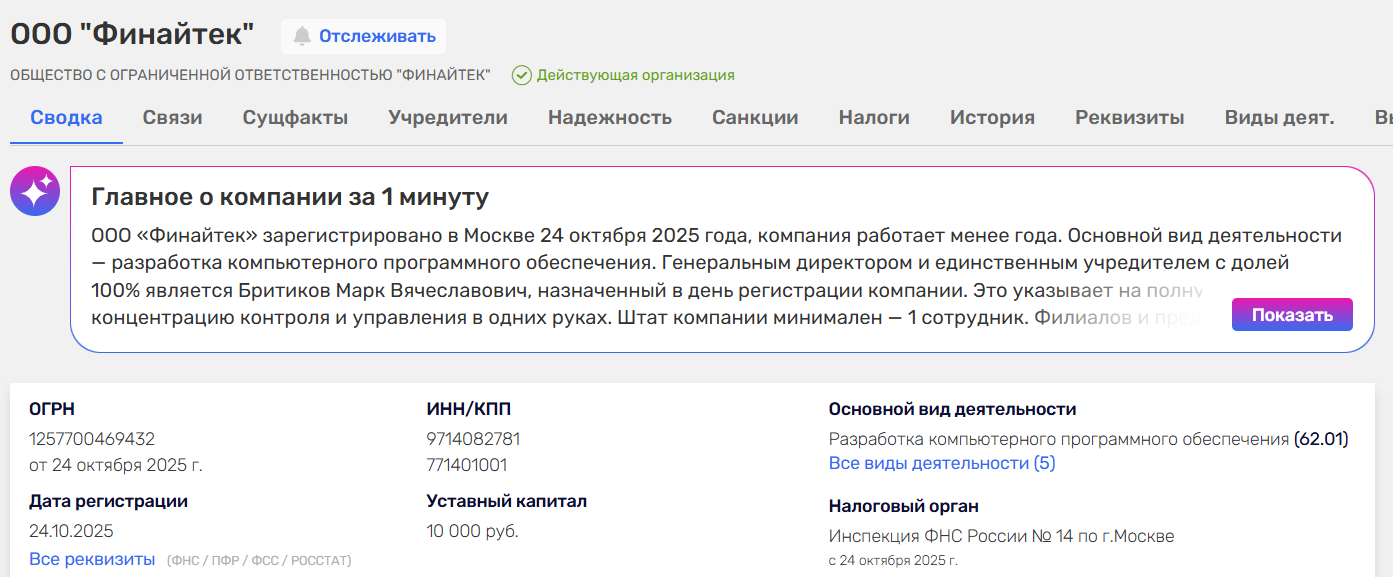Open the Санкции tab

755,118
